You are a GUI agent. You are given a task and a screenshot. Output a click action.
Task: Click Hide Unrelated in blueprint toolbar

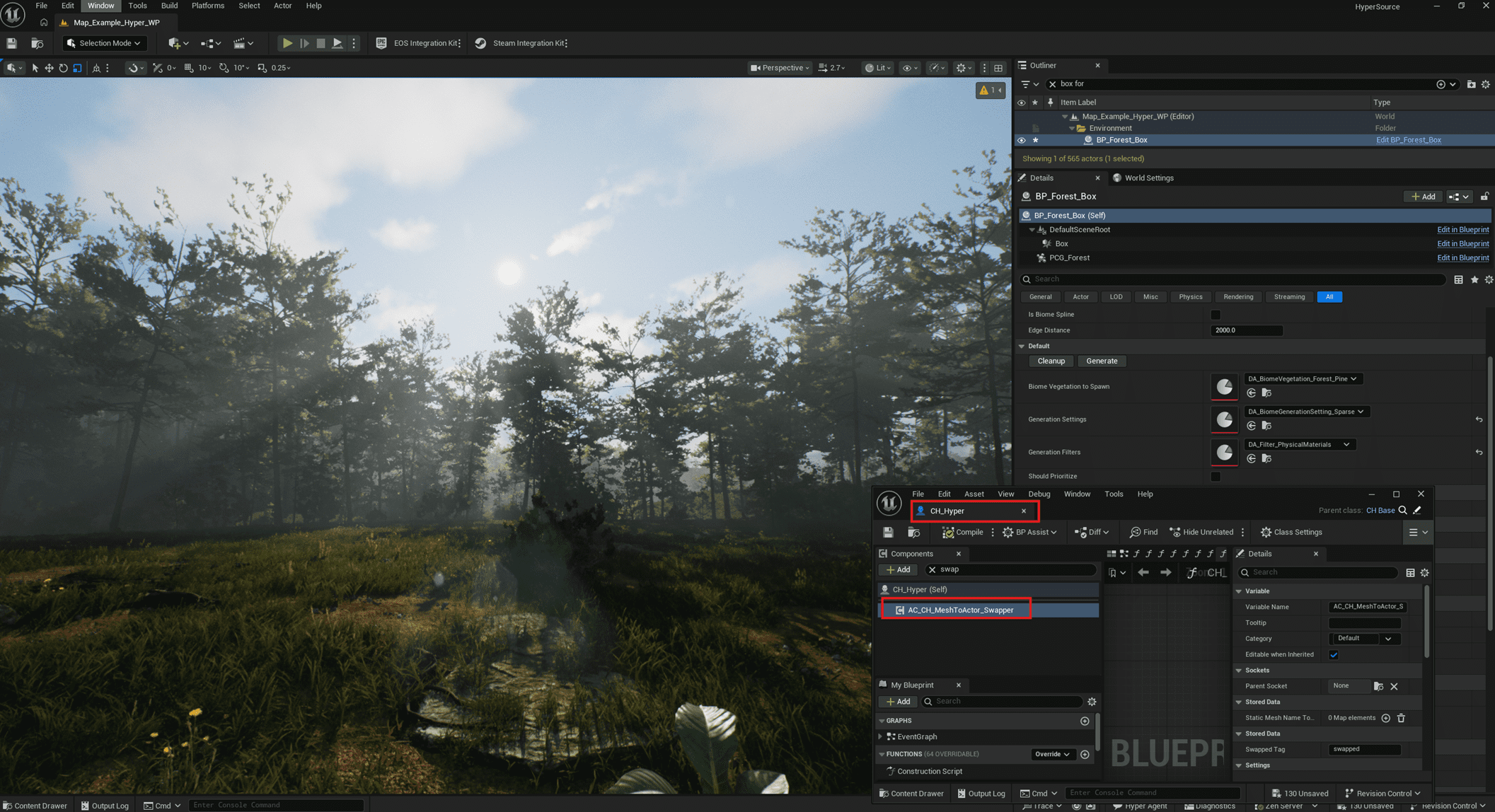point(1201,533)
